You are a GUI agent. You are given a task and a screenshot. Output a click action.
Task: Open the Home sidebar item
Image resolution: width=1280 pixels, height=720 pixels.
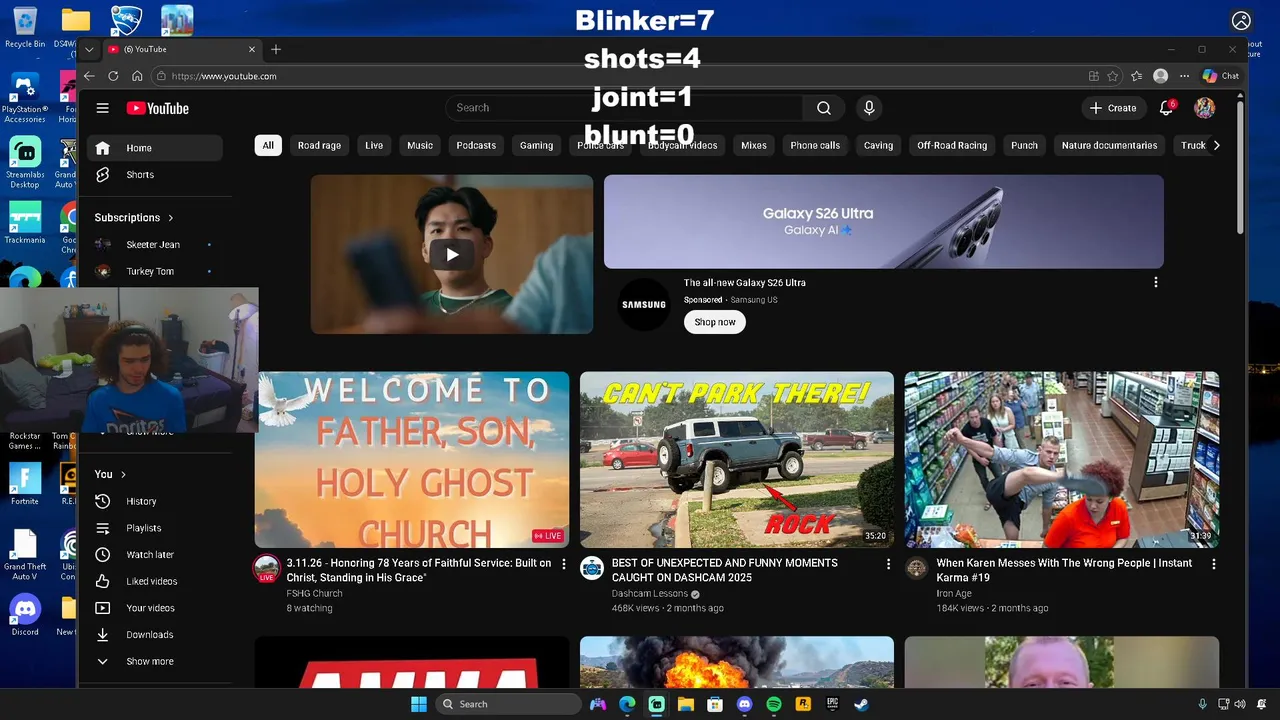click(x=155, y=148)
